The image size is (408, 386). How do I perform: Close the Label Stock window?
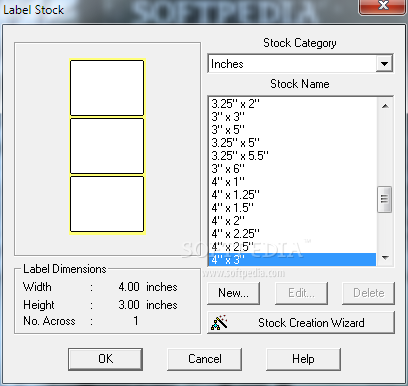click(x=383, y=6)
